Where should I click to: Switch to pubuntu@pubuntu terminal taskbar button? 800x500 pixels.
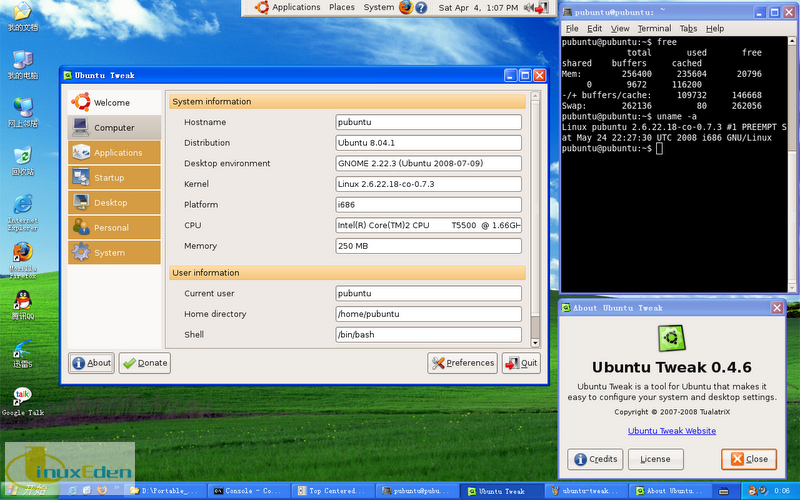point(417,491)
